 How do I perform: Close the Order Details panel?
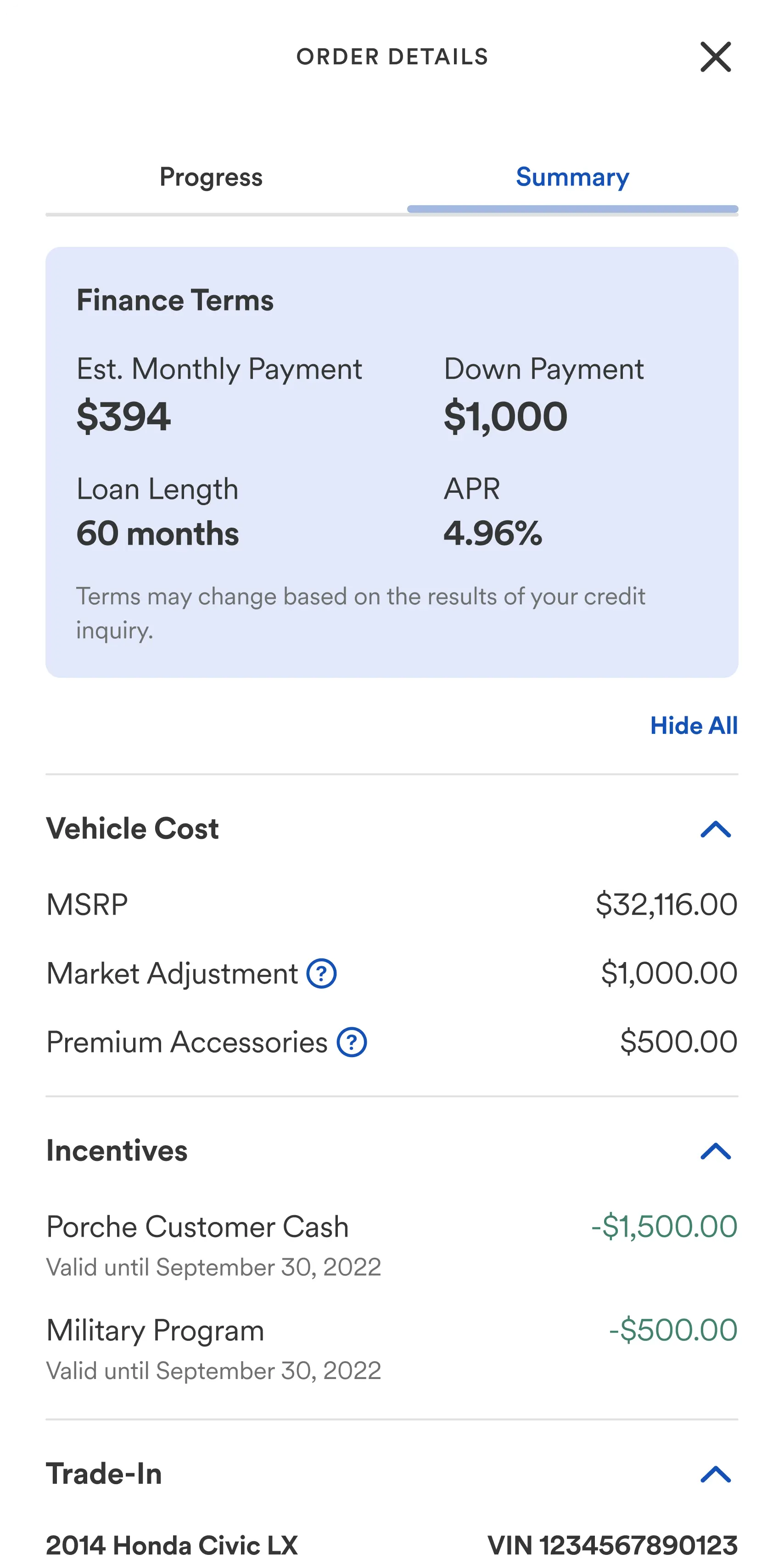(x=716, y=57)
